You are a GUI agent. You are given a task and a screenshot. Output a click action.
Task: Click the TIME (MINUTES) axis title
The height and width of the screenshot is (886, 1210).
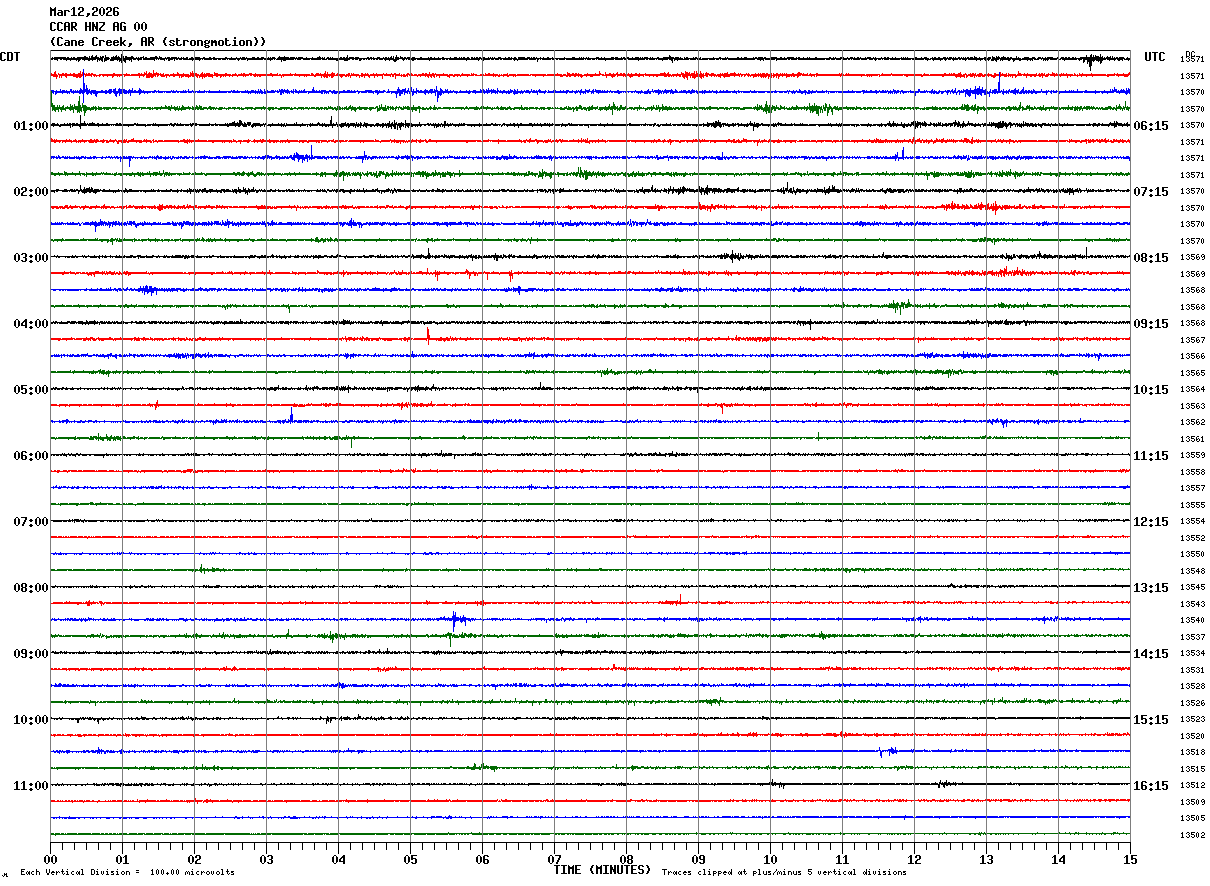(x=602, y=870)
